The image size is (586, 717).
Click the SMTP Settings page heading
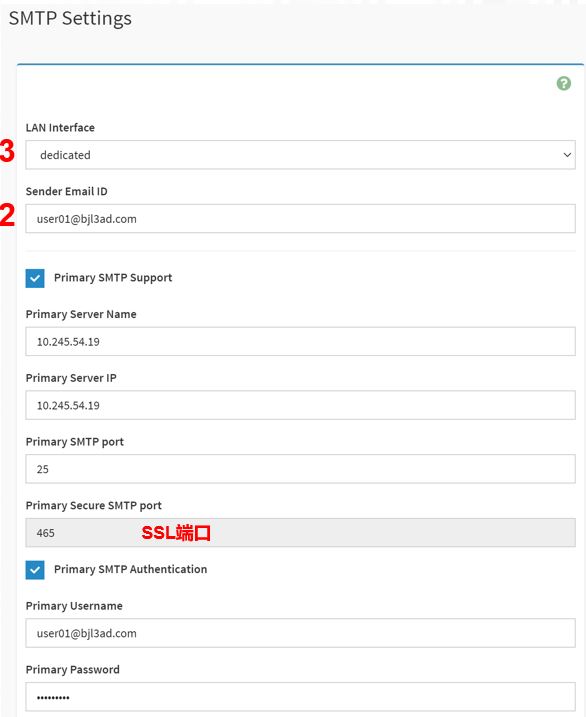point(70,19)
